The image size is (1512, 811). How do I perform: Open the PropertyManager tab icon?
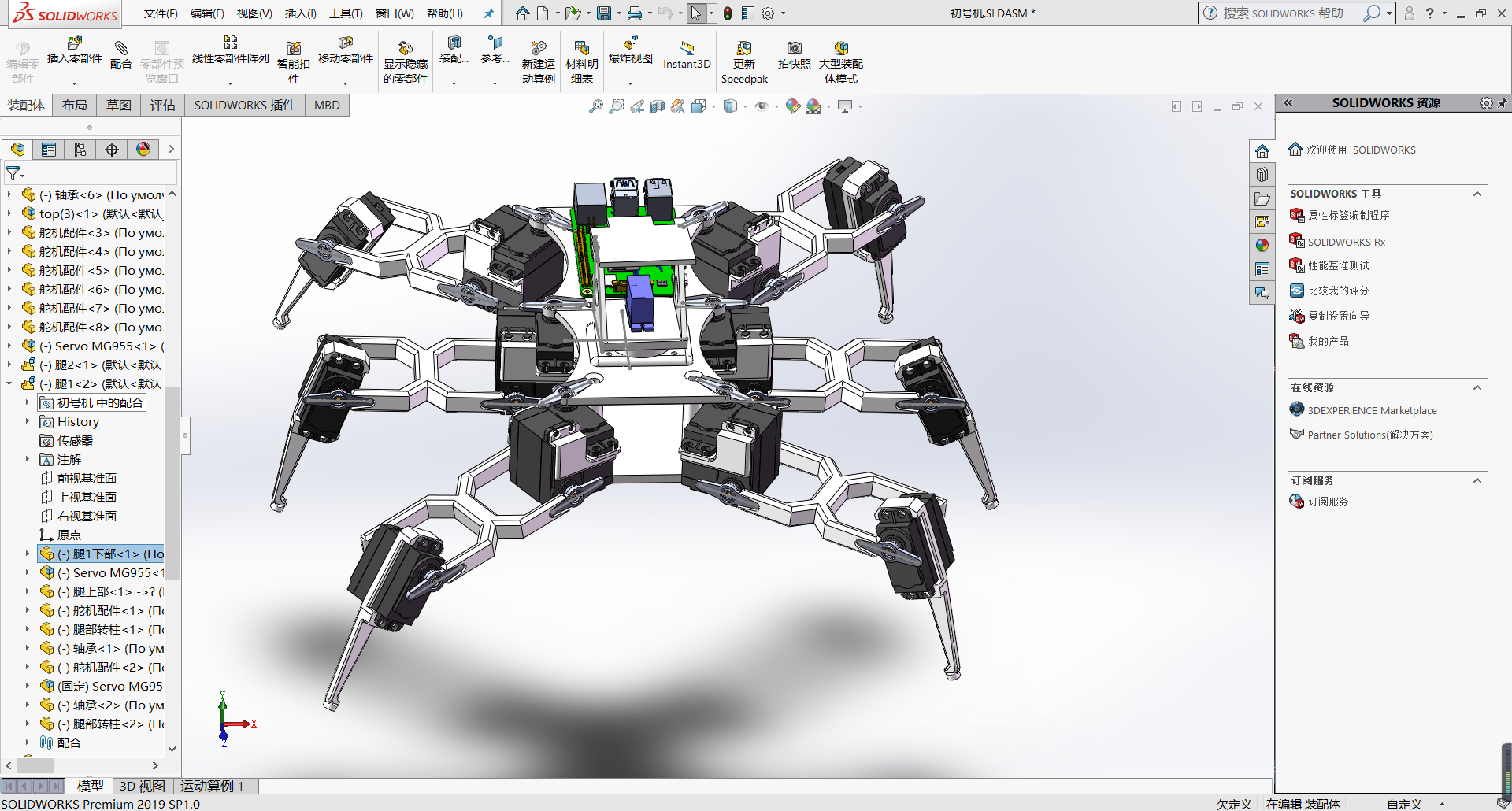pyautogui.click(x=49, y=150)
